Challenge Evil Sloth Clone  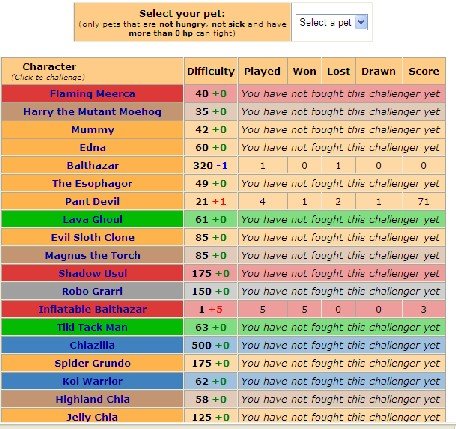(x=93, y=238)
